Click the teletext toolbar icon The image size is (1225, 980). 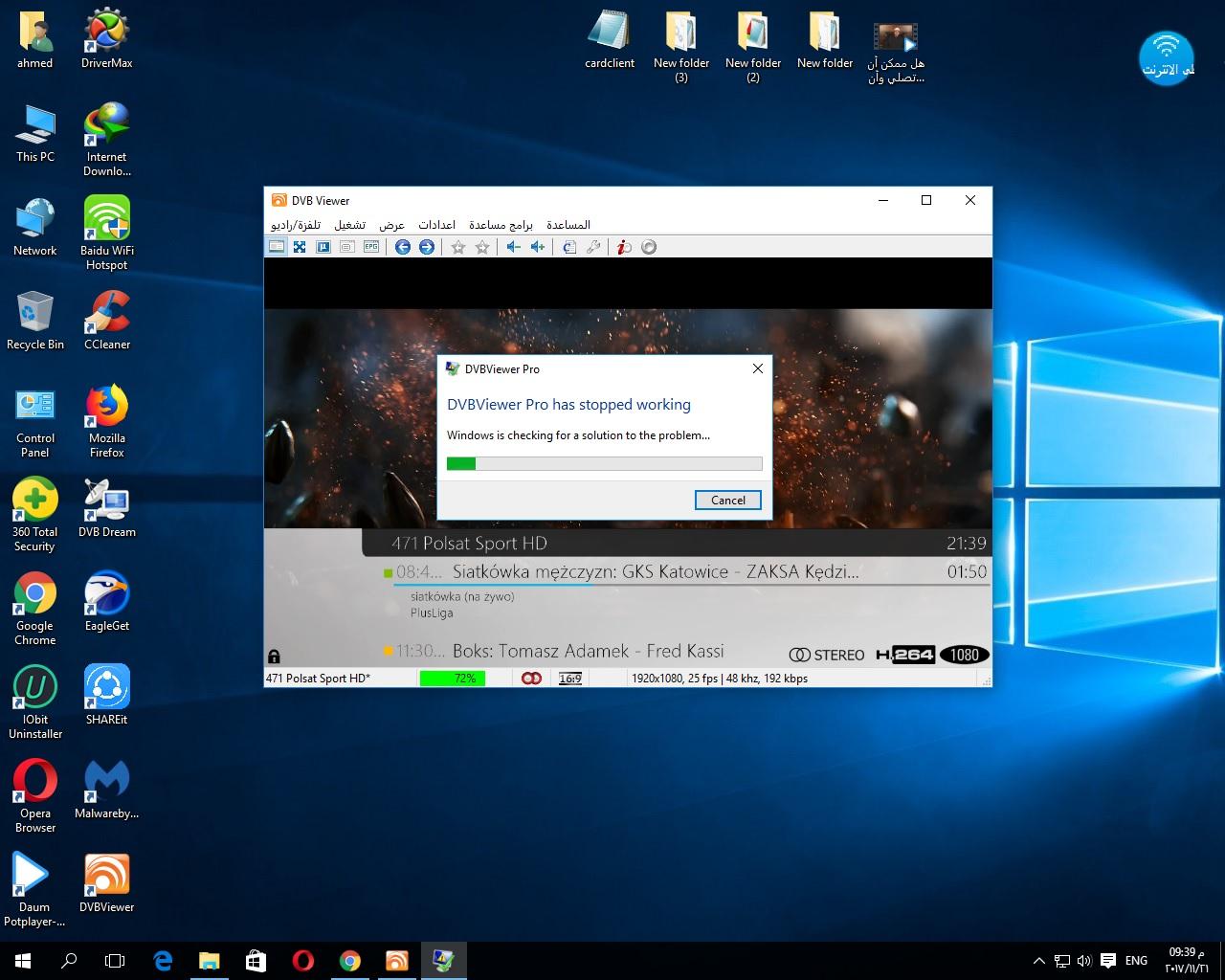pos(323,247)
